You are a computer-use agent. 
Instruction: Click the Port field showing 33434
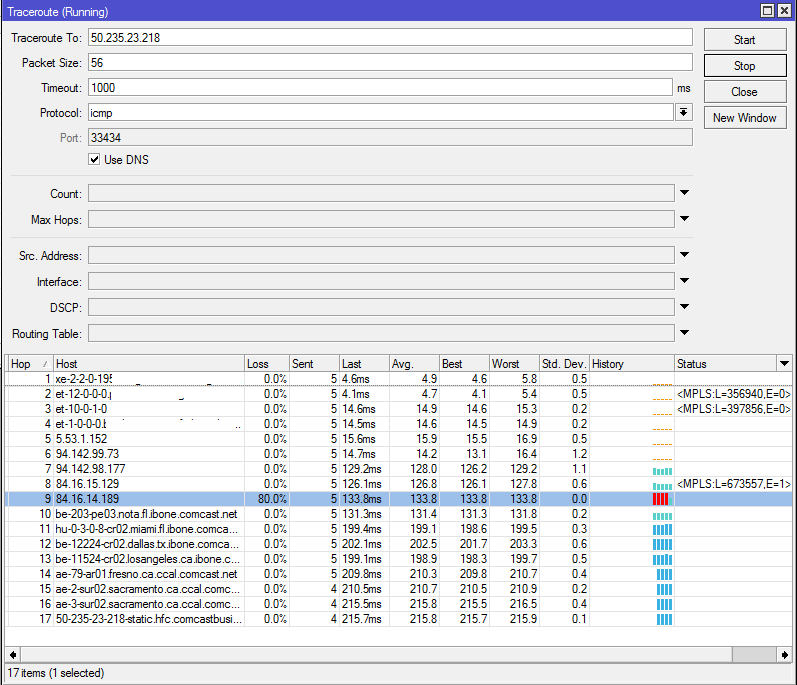click(x=390, y=138)
